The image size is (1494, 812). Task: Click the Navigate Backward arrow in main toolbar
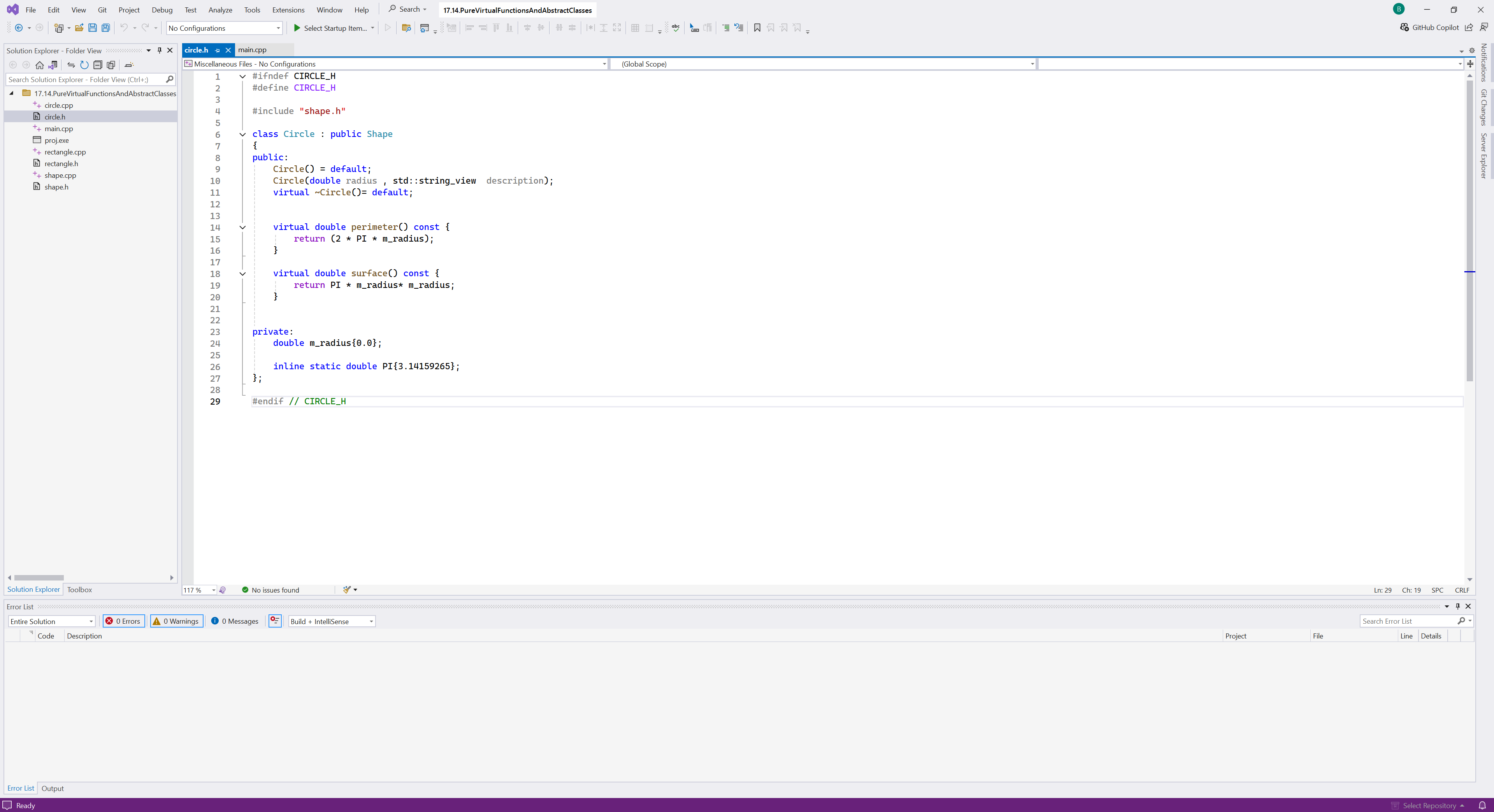coord(19,28)
